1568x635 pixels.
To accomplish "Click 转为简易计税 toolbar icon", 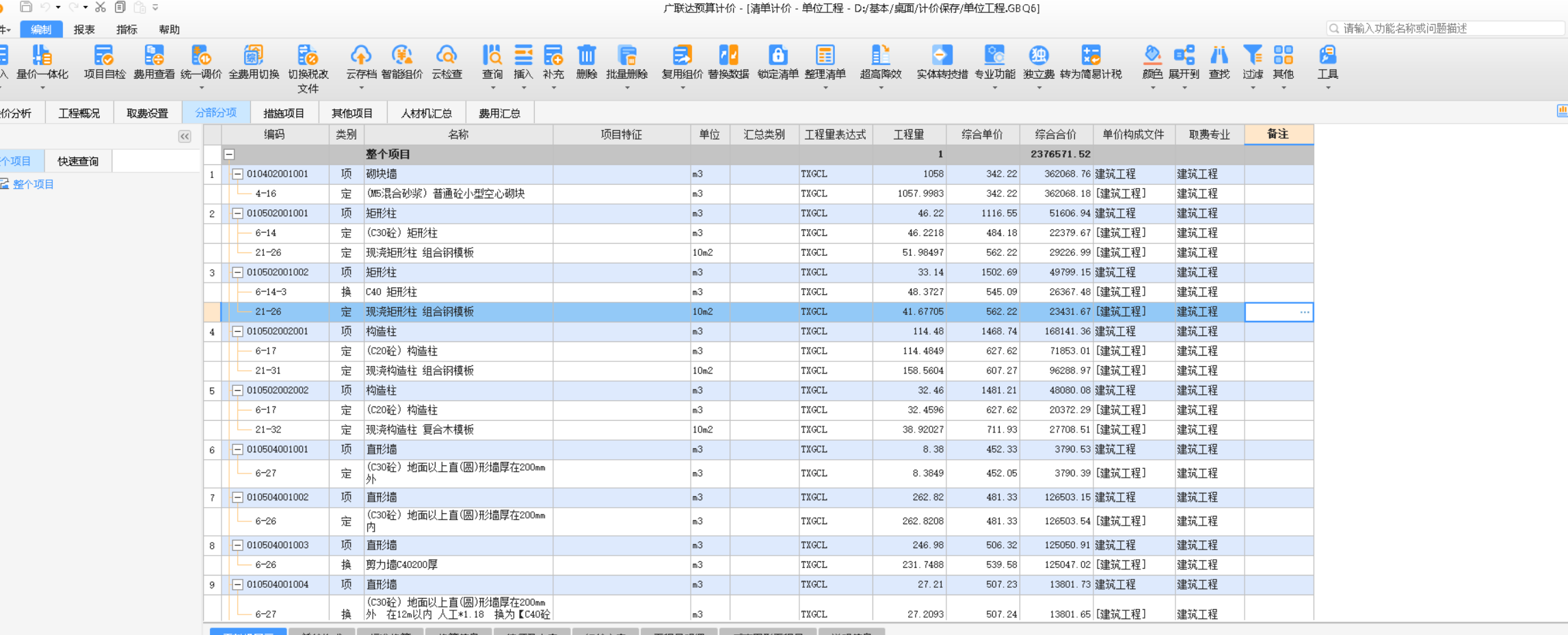I will pos(1091,55).
